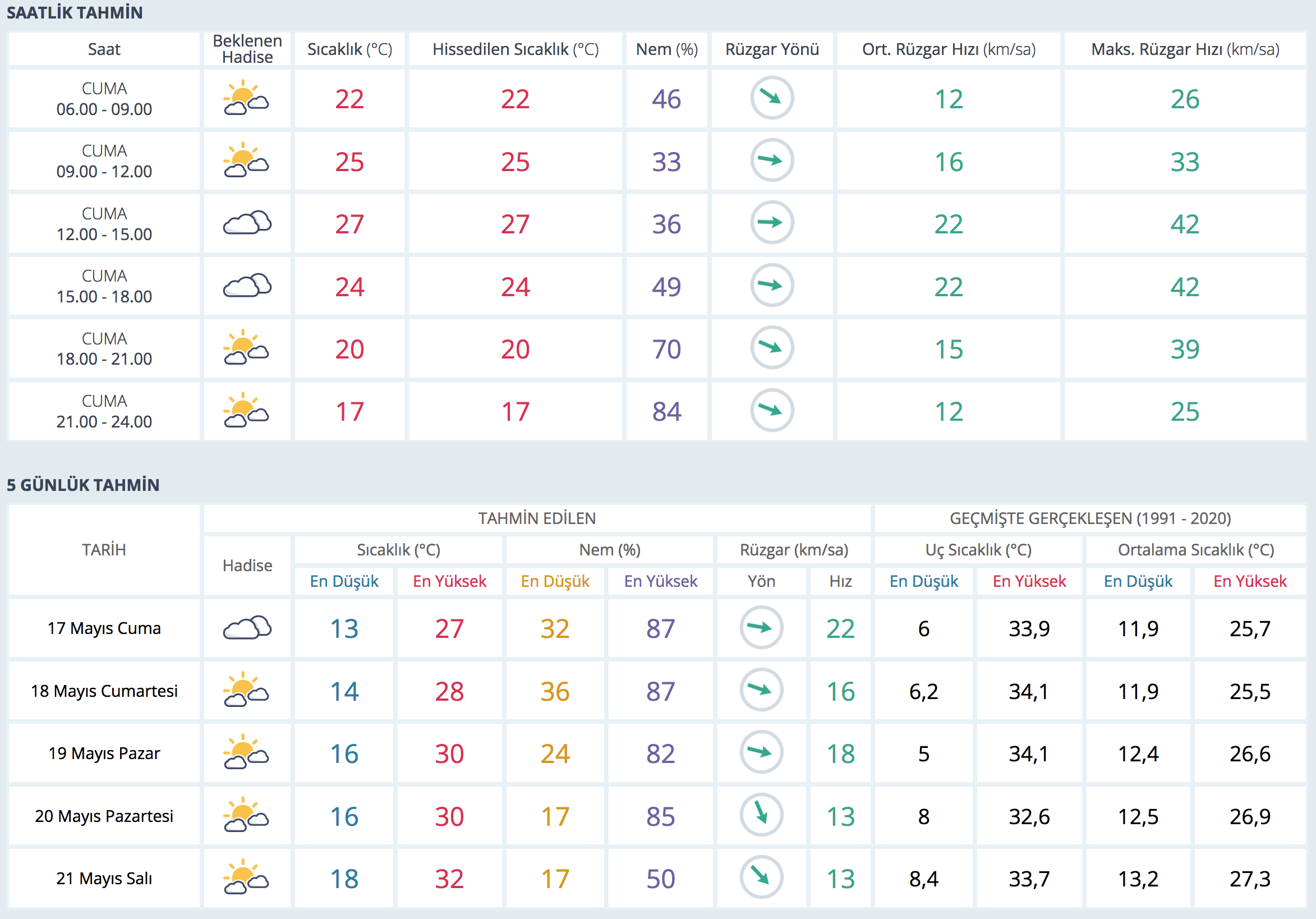Click the SAATLİK TAHMİN heading
Viewport: 1316px width, 919px height.
[x=75, y=12]
